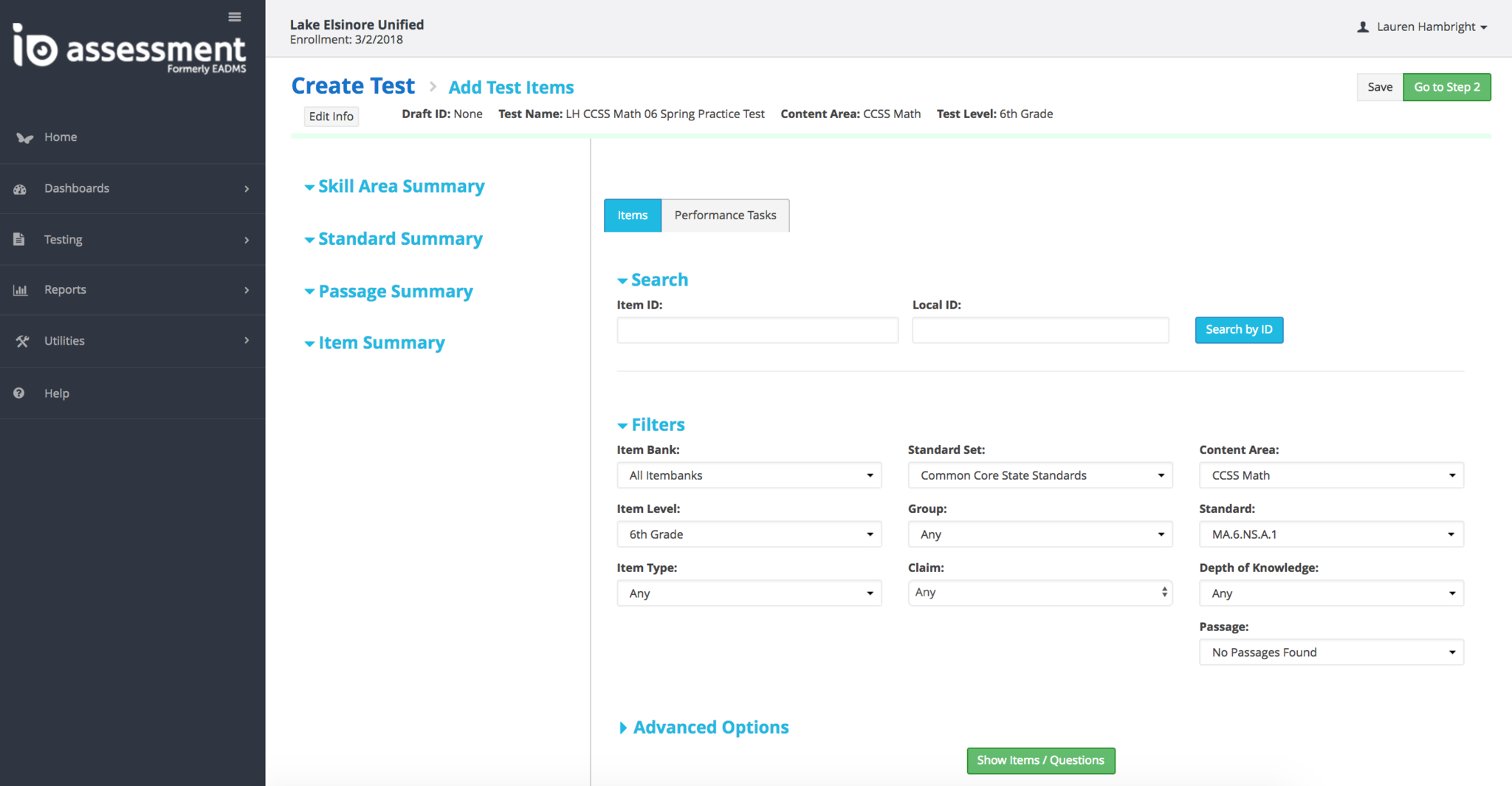Open the Item Bank dropdown
This screenshot has width=1512, height=786.
[749, 475]
